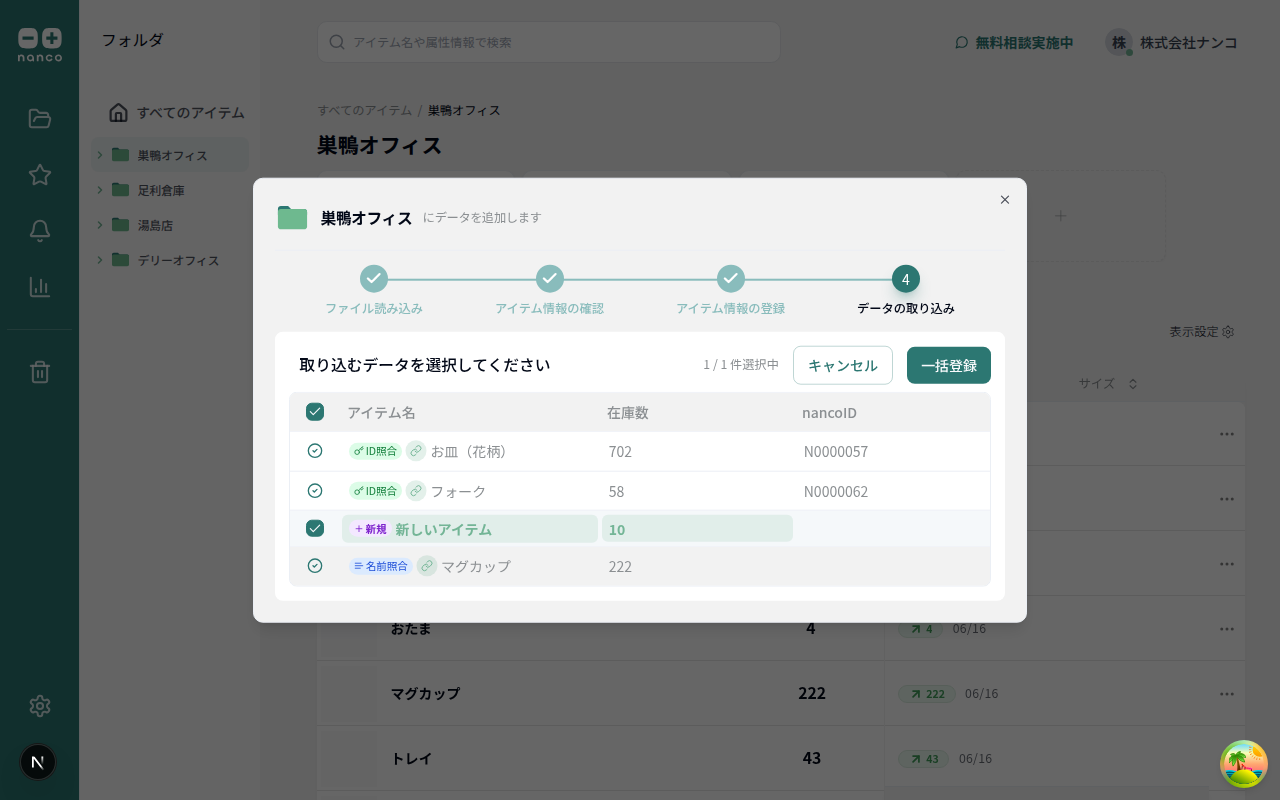Expand the デリーオフィス folder
Image resolution: width=1280 pixels, height=800 pixels.
99,260
